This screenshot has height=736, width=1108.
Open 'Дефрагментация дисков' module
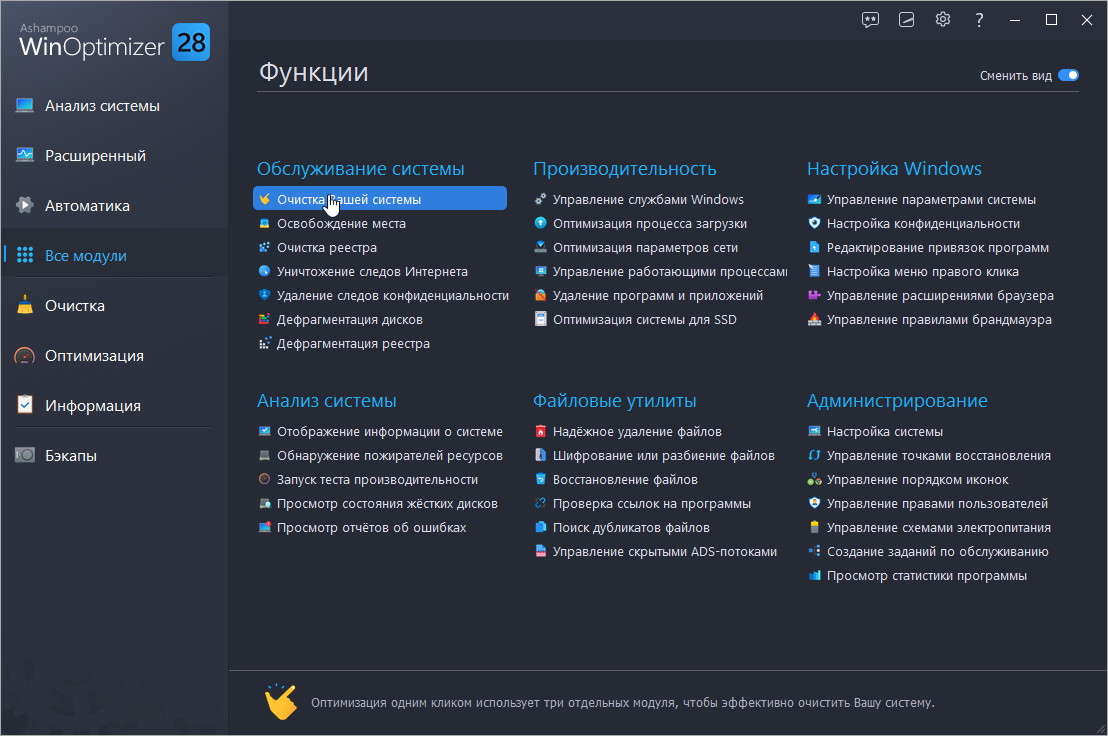350,319
